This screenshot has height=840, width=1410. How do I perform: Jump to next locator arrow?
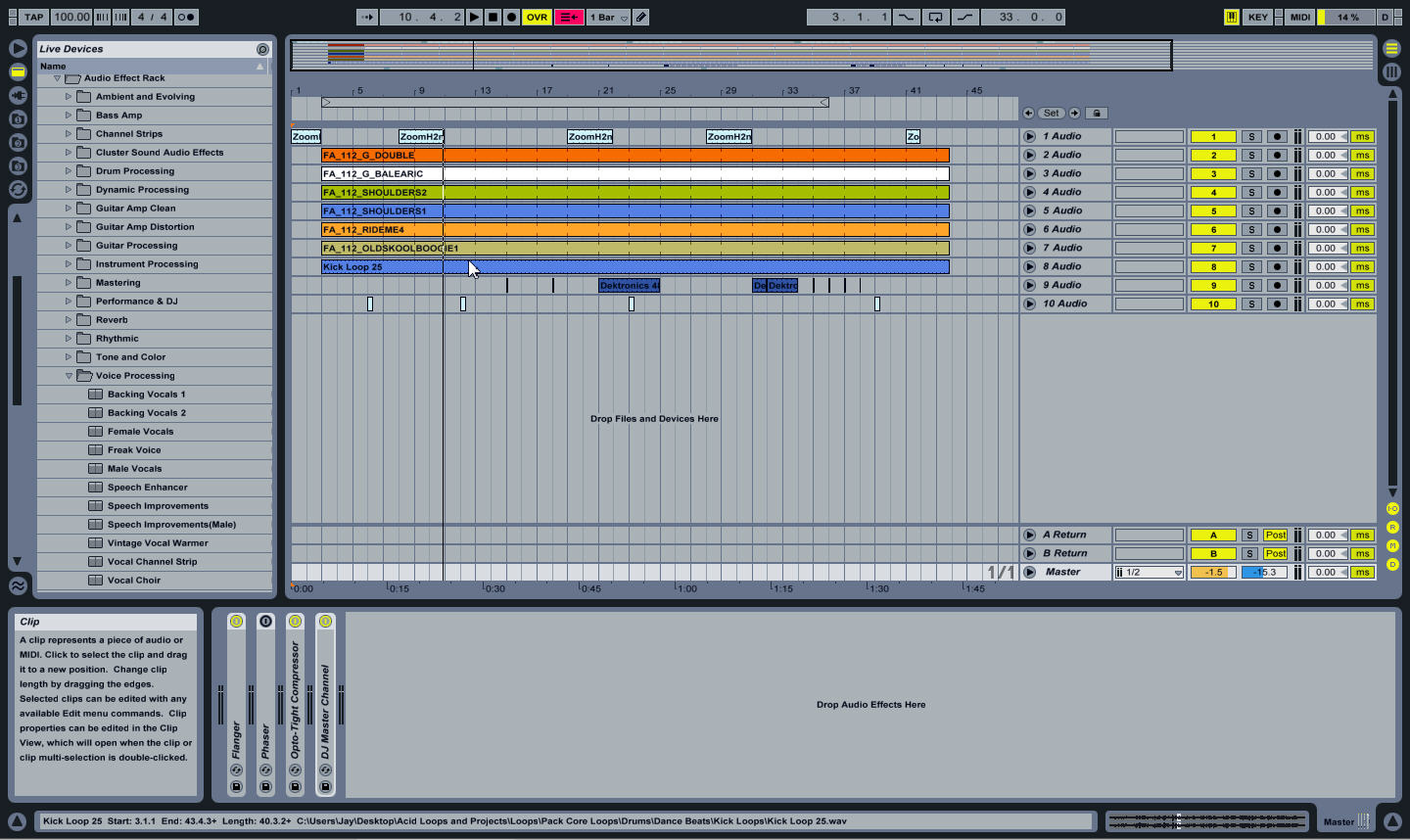(x=1074, y=113)
